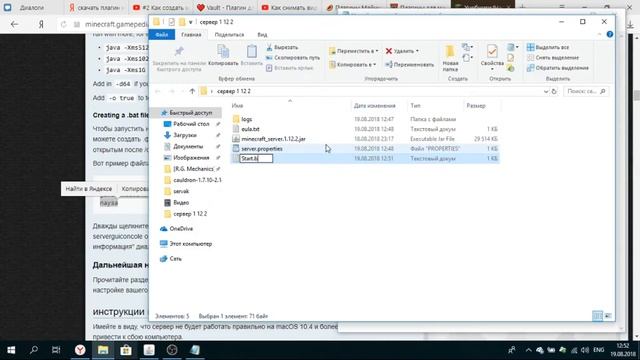The image size is (640, 360).
Task: Open the Переместить в dropdown
Action: pyautogui.click(x=353, y=51)
